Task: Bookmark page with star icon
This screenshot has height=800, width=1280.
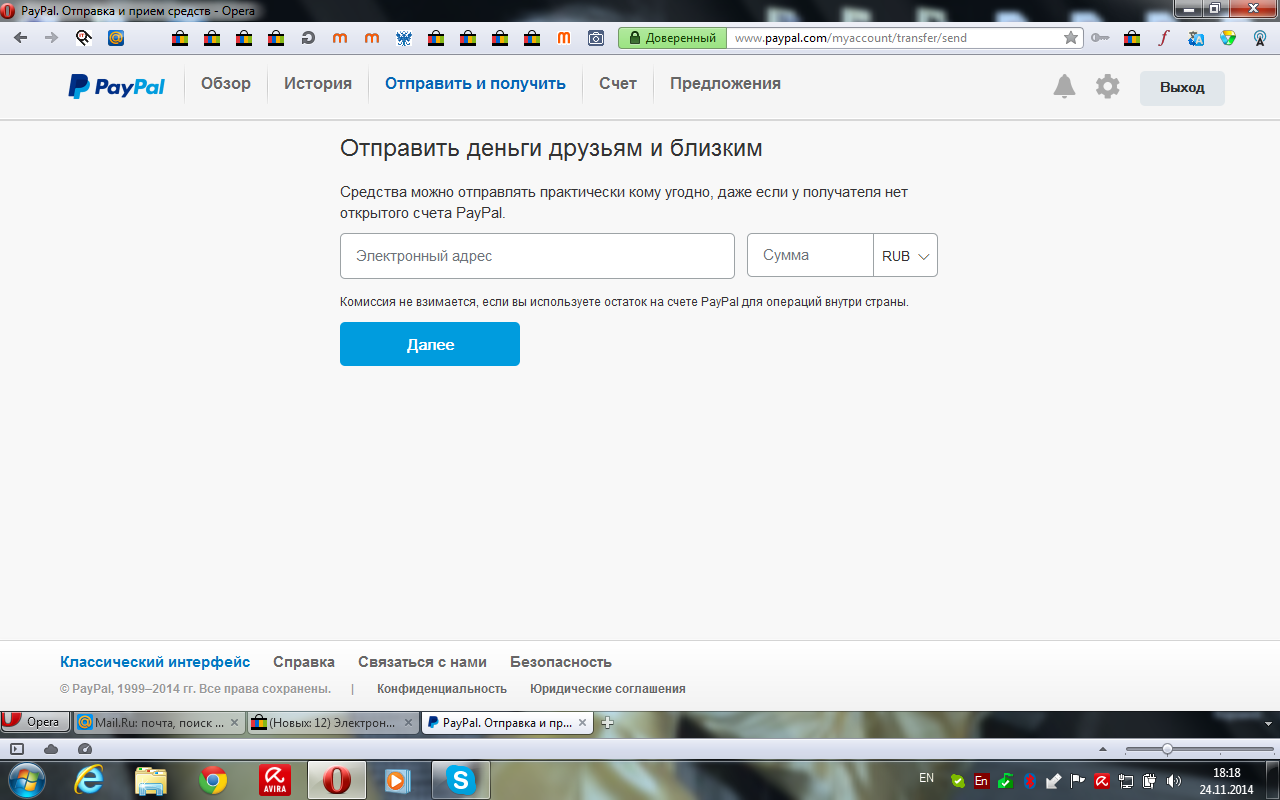Action: 1071,38
